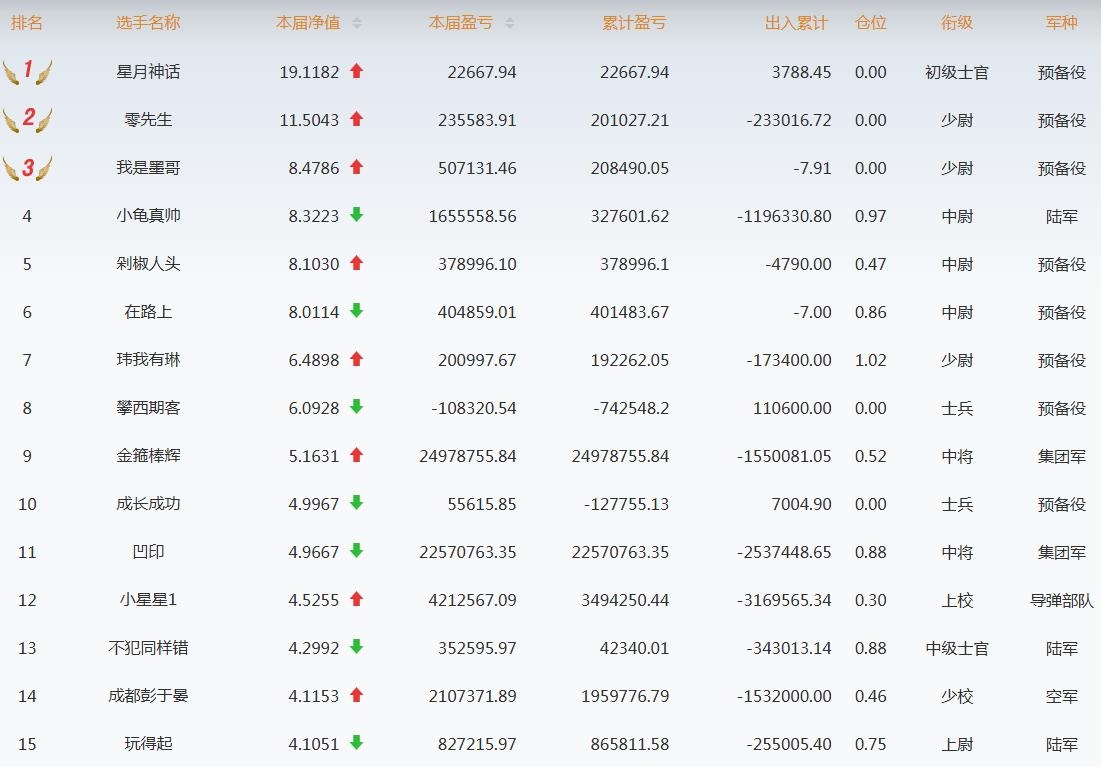The width and height of the screenshot is (1101, 767).
Task: Click the green down arrow beside 6.0928
Action: point(357,407)
